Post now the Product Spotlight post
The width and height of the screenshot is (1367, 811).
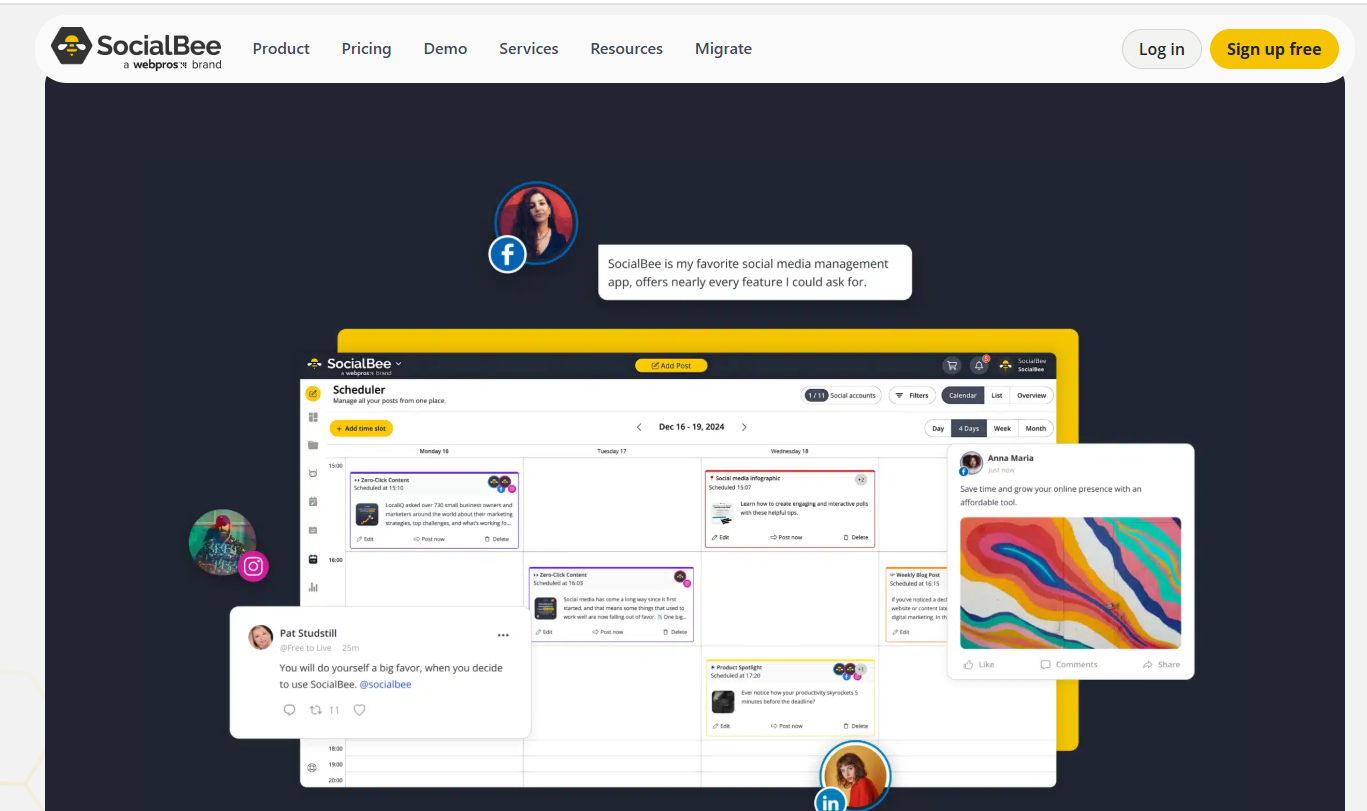786,726
